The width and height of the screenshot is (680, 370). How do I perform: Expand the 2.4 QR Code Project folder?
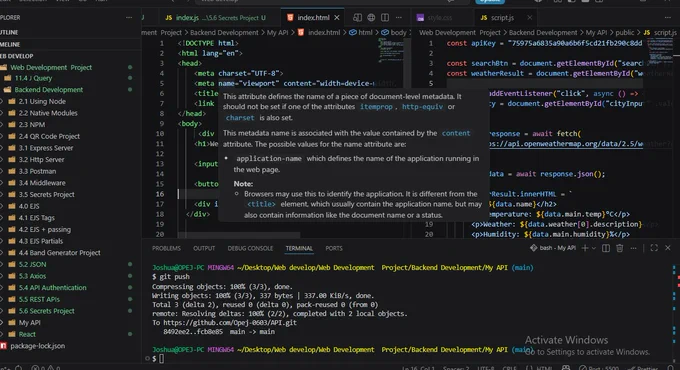49,137
